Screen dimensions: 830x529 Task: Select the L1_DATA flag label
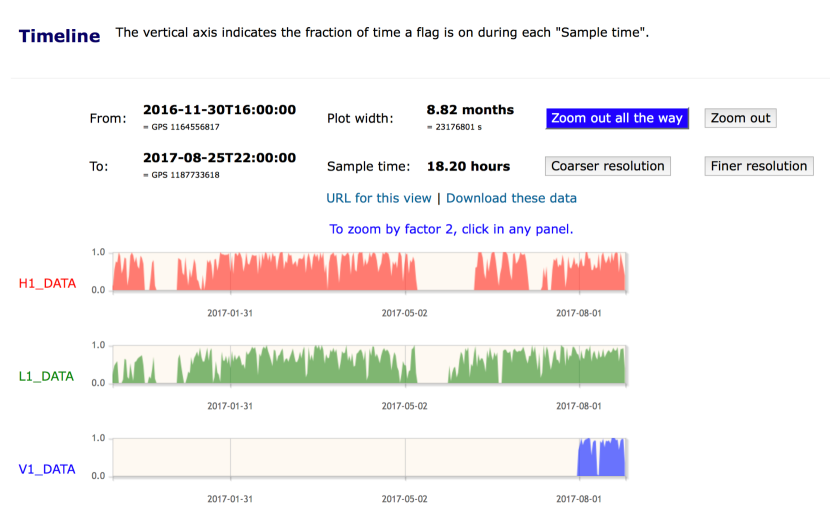[x=47, y=376]
